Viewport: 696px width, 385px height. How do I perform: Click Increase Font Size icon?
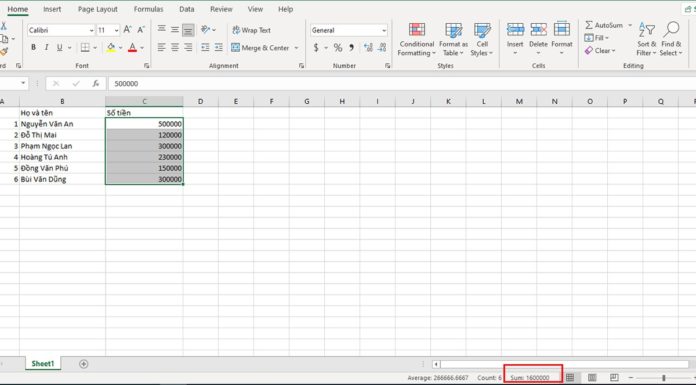pos(127,30)
